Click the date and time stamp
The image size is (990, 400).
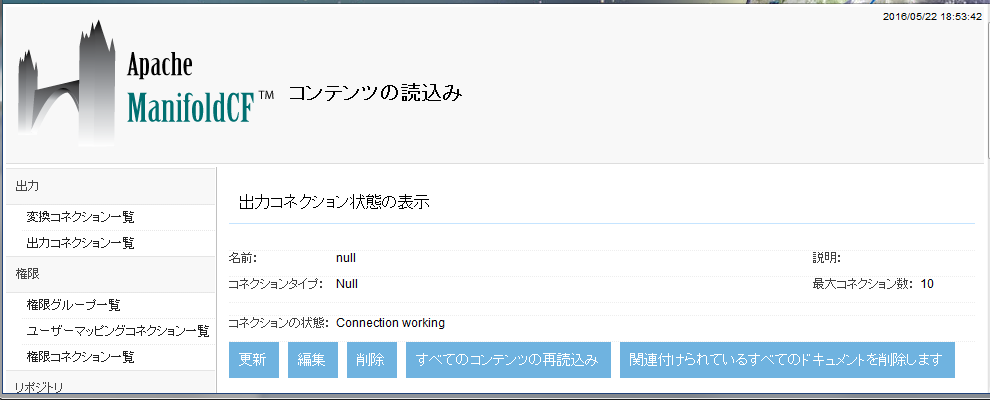pos(932,17)
